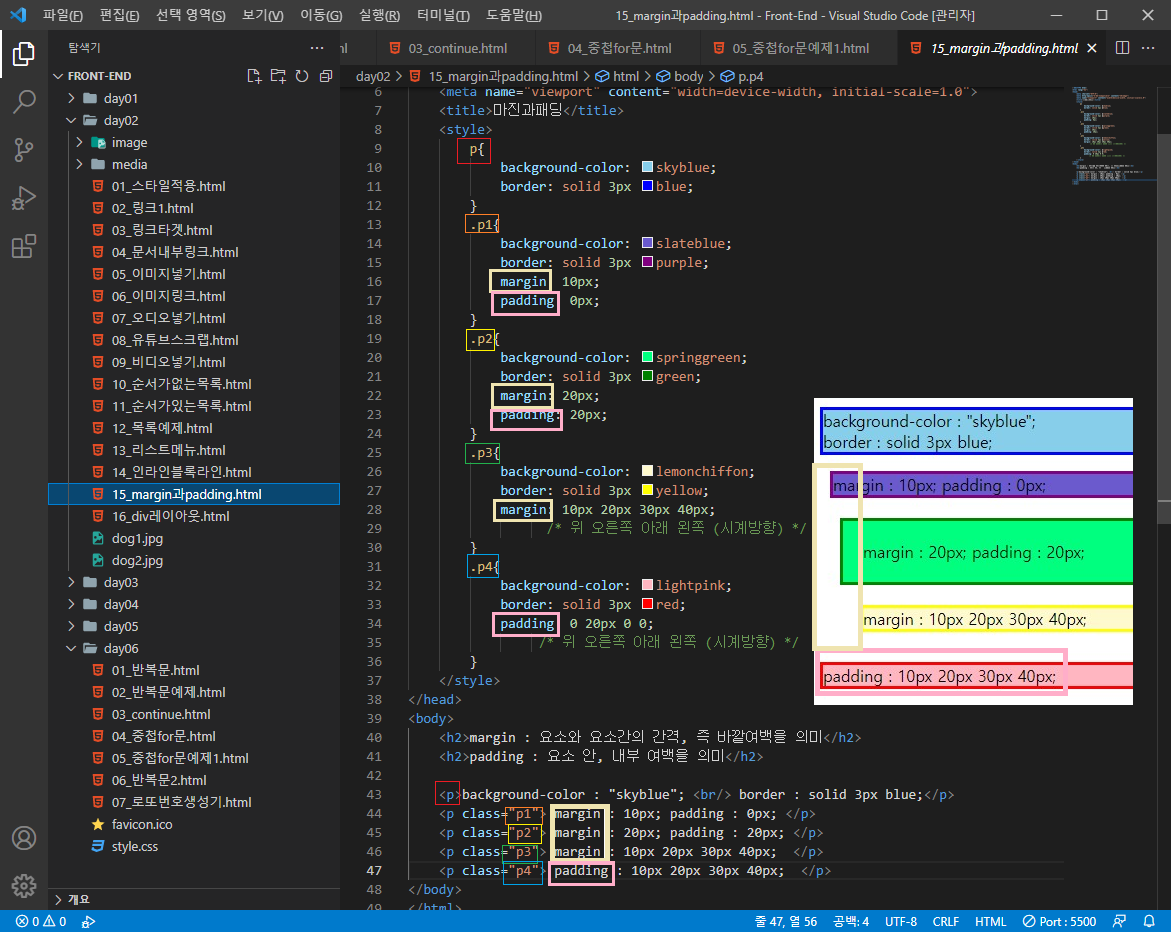Click the springgreen color swatch

pos(647,357)
